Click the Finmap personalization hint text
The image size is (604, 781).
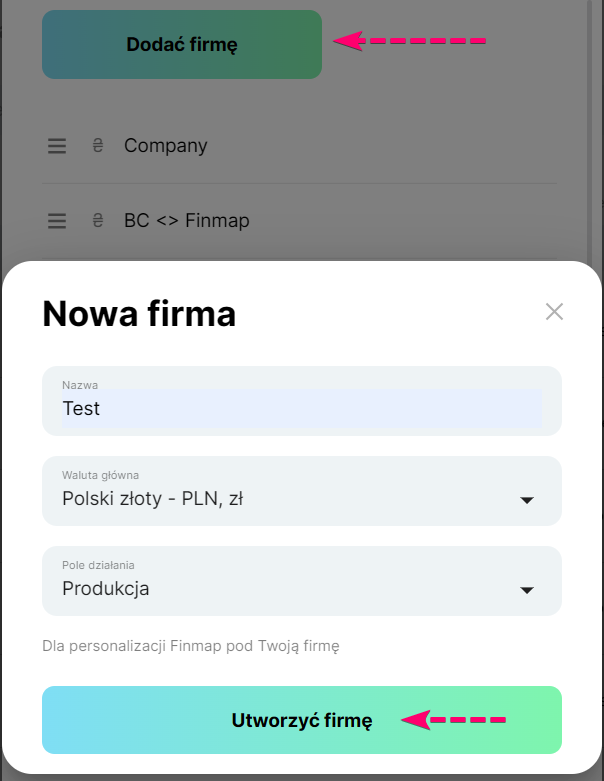191,646
